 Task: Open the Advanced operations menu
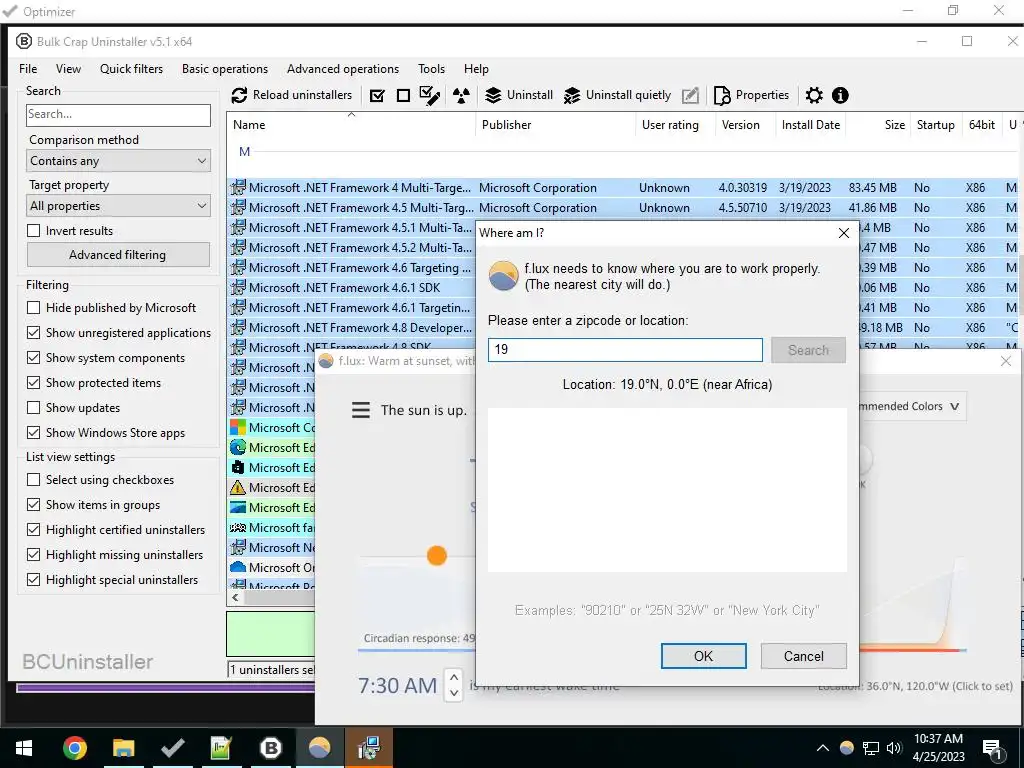343,69
